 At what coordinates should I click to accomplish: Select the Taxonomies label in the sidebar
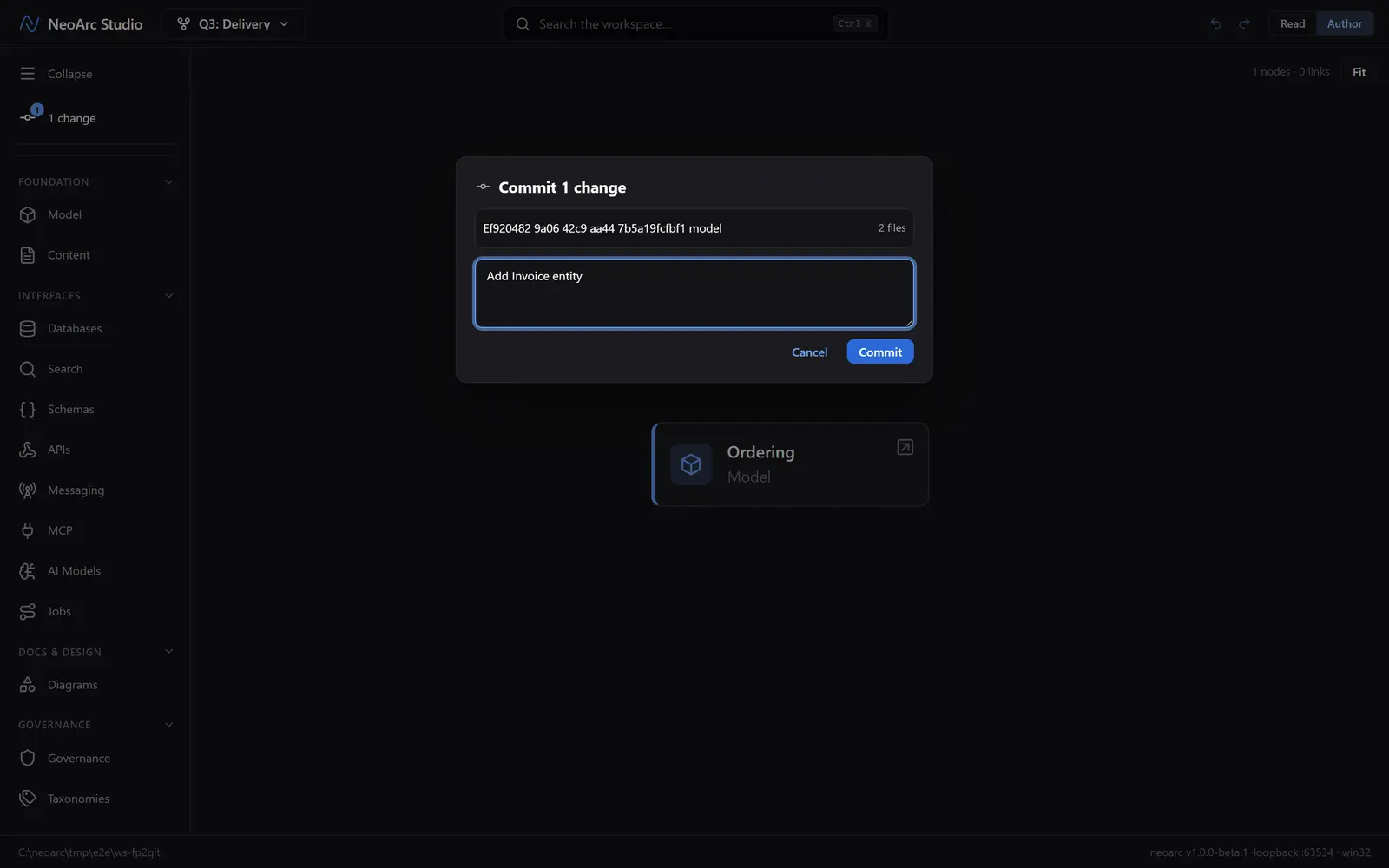pos(78,799)
